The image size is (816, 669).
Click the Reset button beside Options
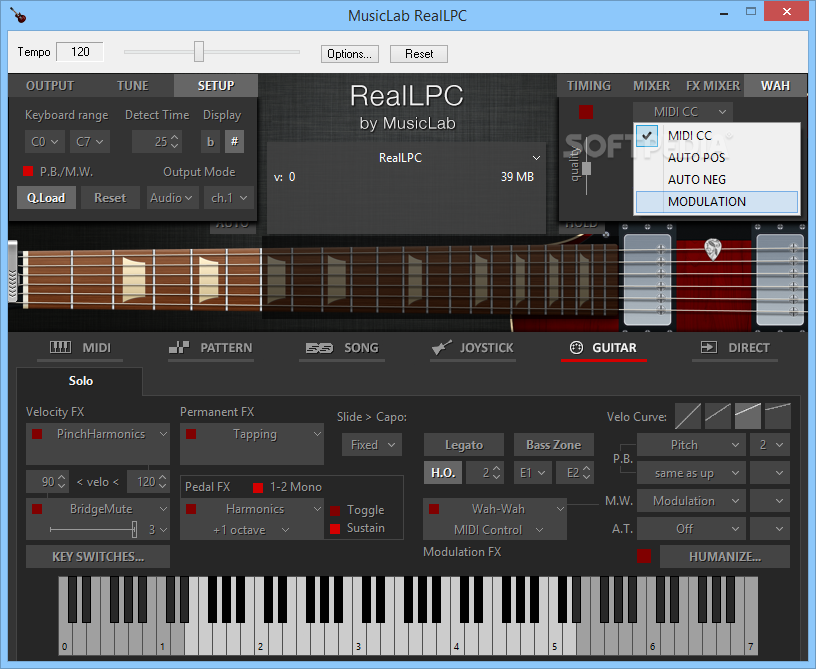coord(419,54)
